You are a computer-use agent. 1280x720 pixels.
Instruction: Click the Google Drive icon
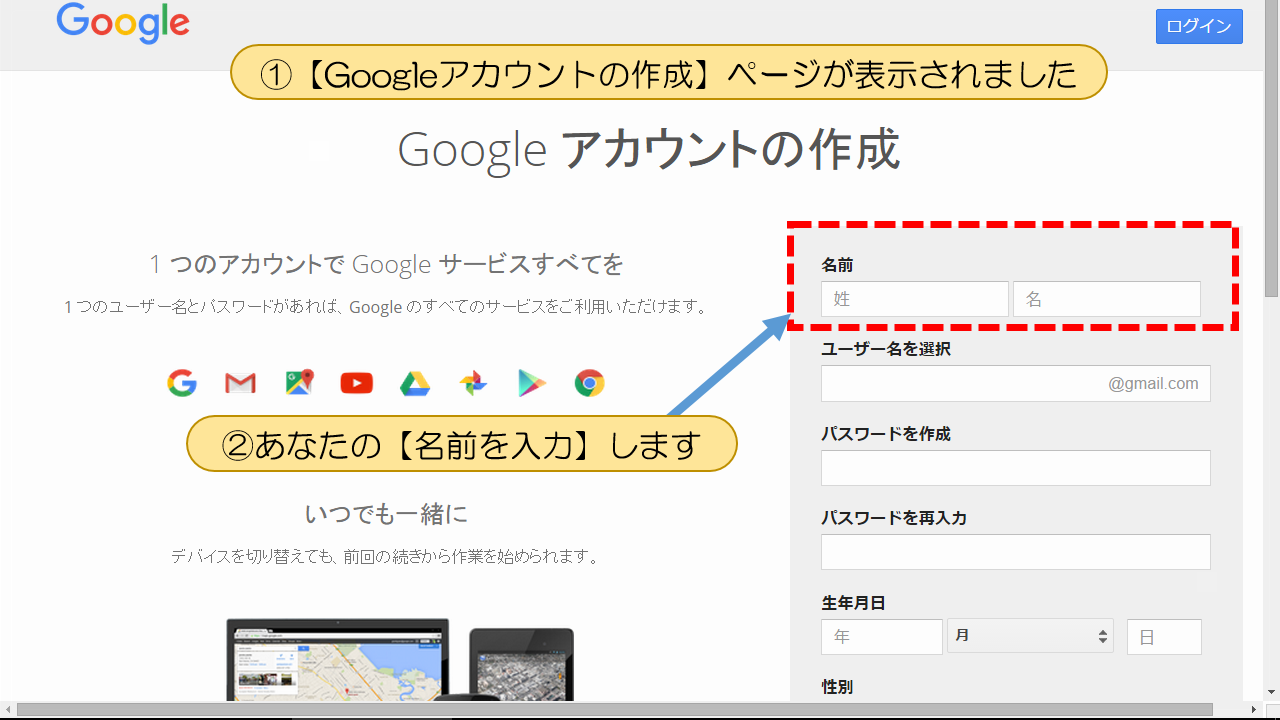(x=415, y=383)
